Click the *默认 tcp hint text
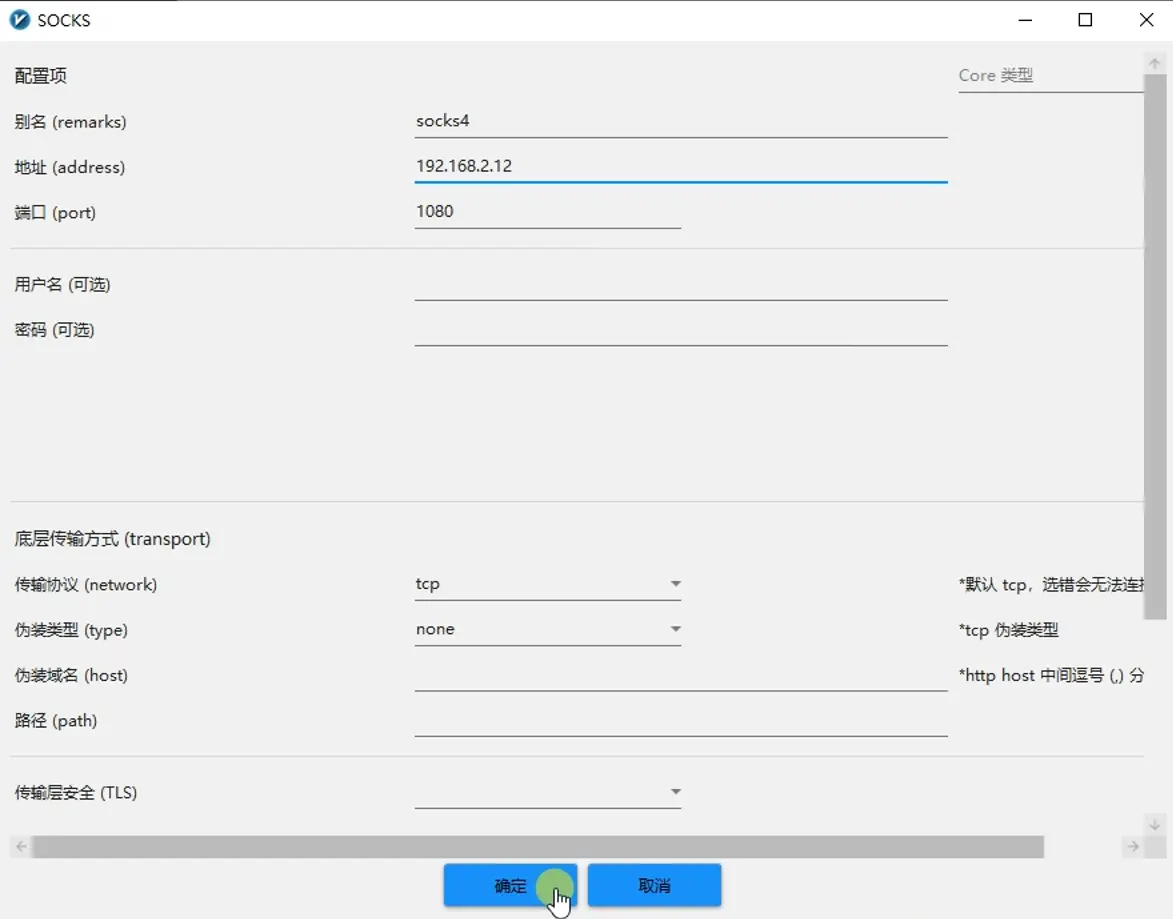 [x=1050, y=584]
